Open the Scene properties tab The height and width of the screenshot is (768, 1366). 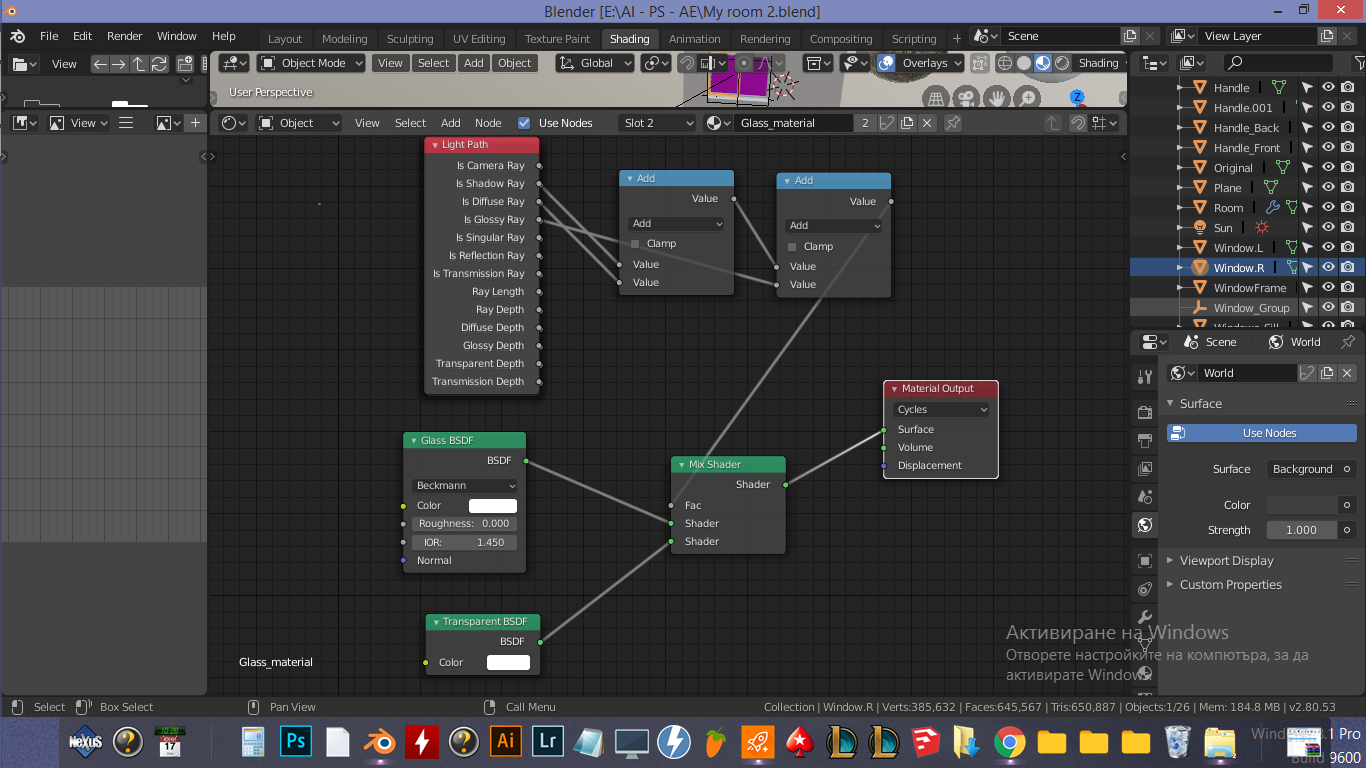pos(1145,496)
